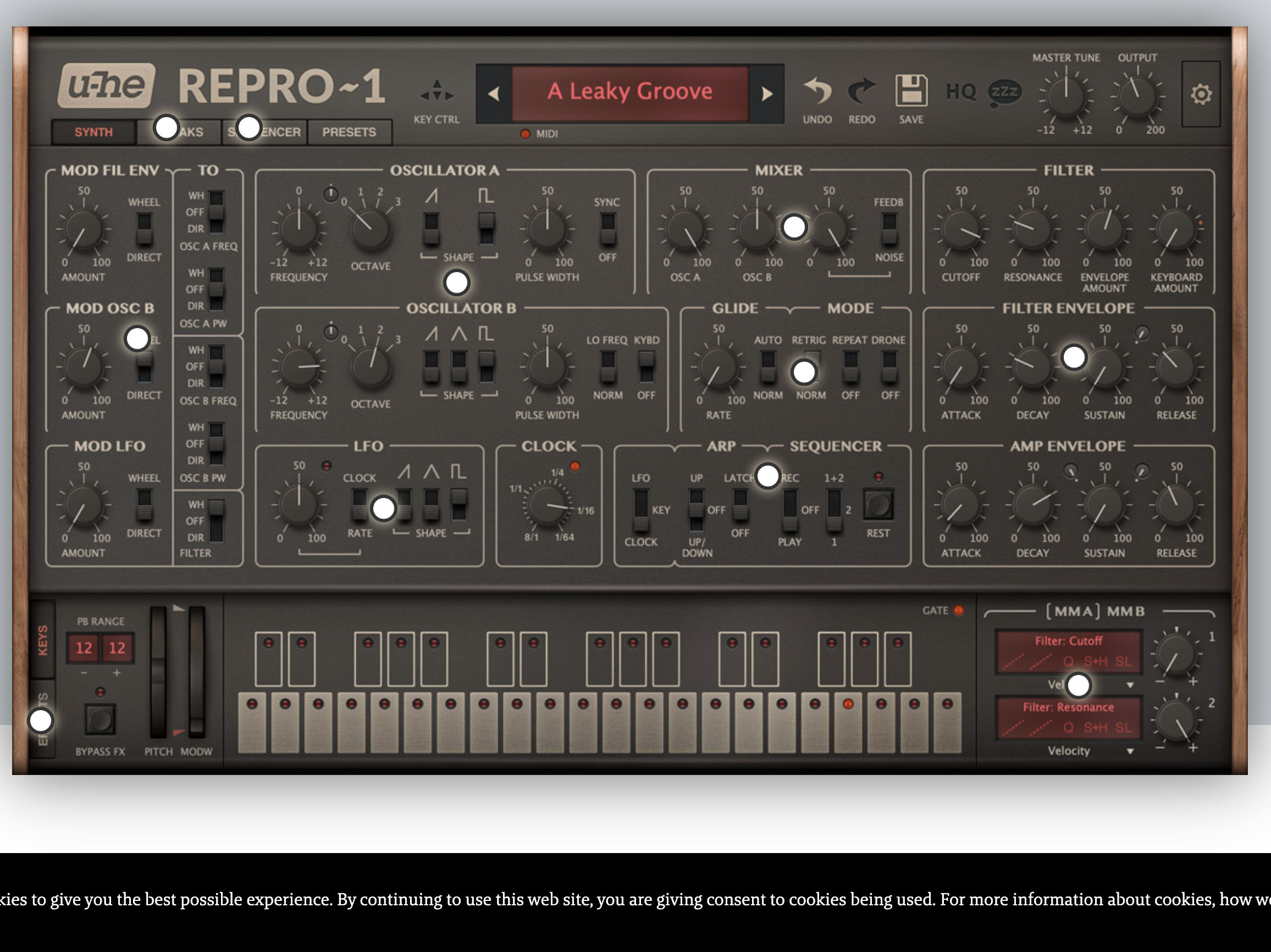Open the KEYS side tab
Image resolution: width=1271 pixels, height=952 pixels.
42,640
